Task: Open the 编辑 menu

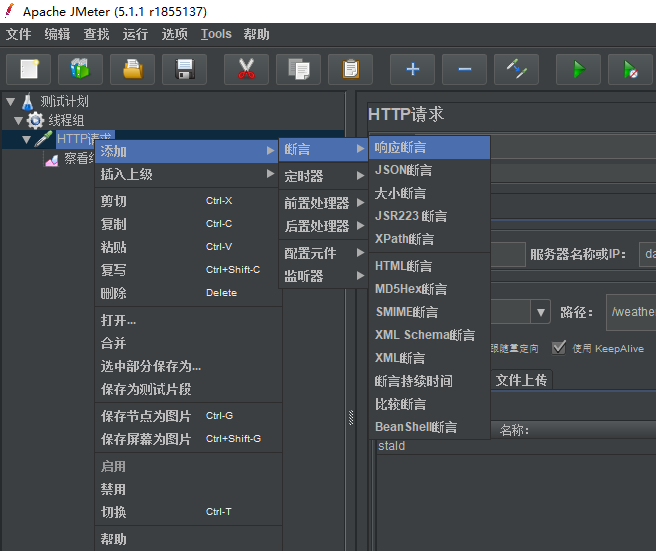Action: point(57,34)
